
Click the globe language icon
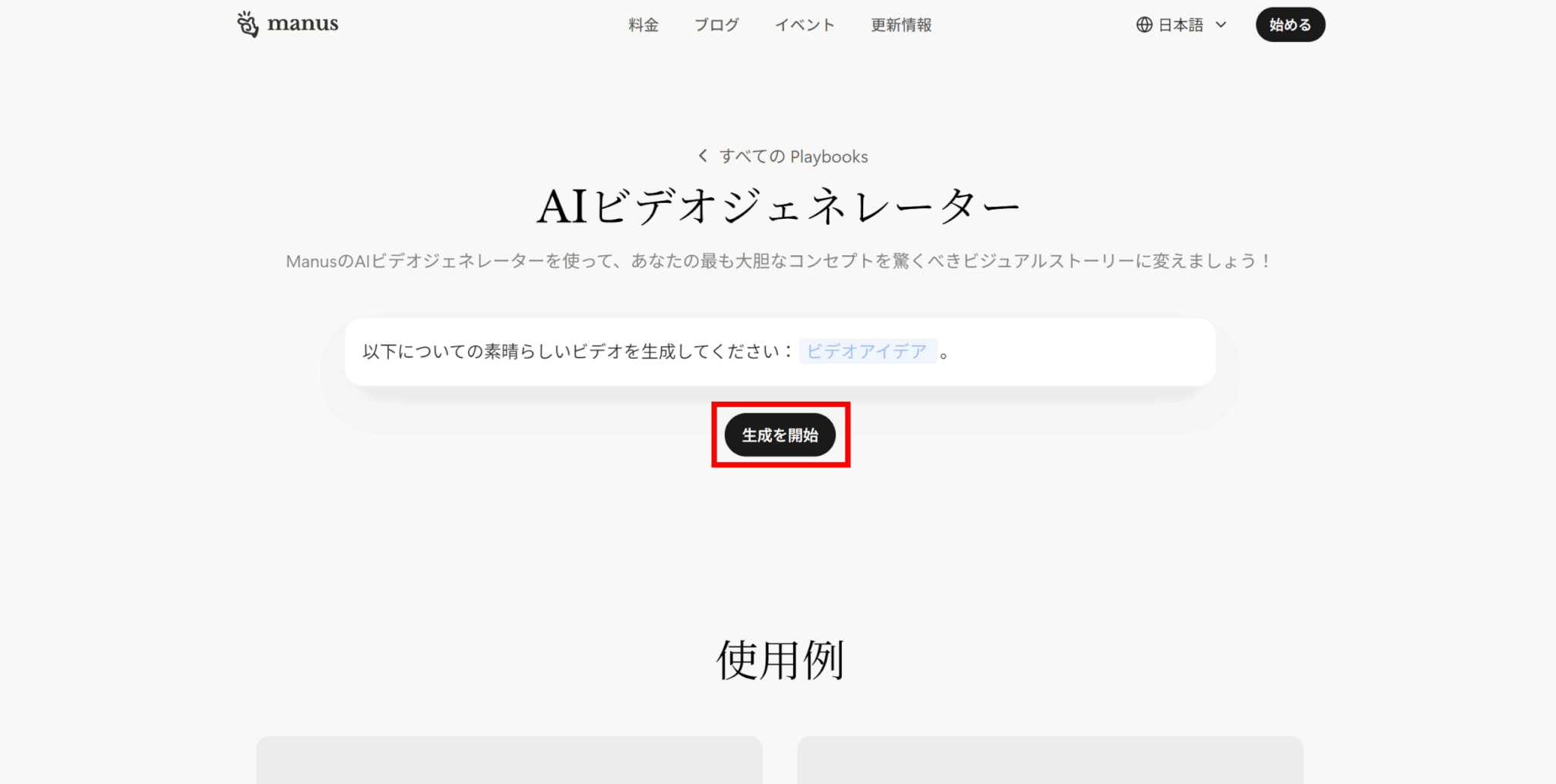pos(1144,25)
